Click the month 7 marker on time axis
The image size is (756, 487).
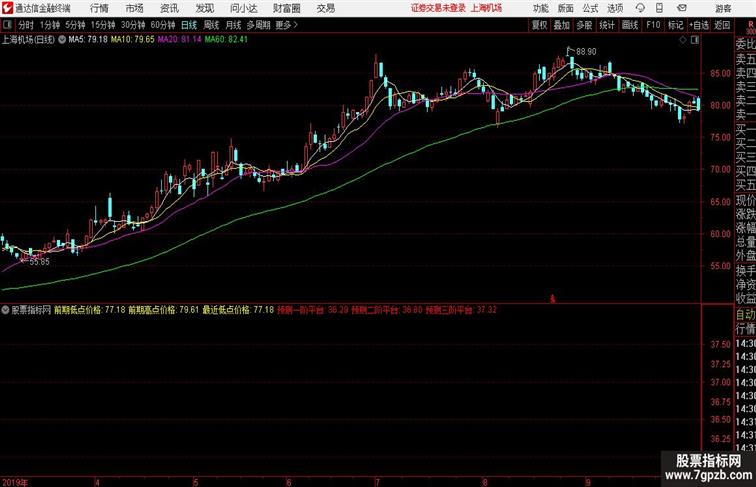(x=378, y=482)
